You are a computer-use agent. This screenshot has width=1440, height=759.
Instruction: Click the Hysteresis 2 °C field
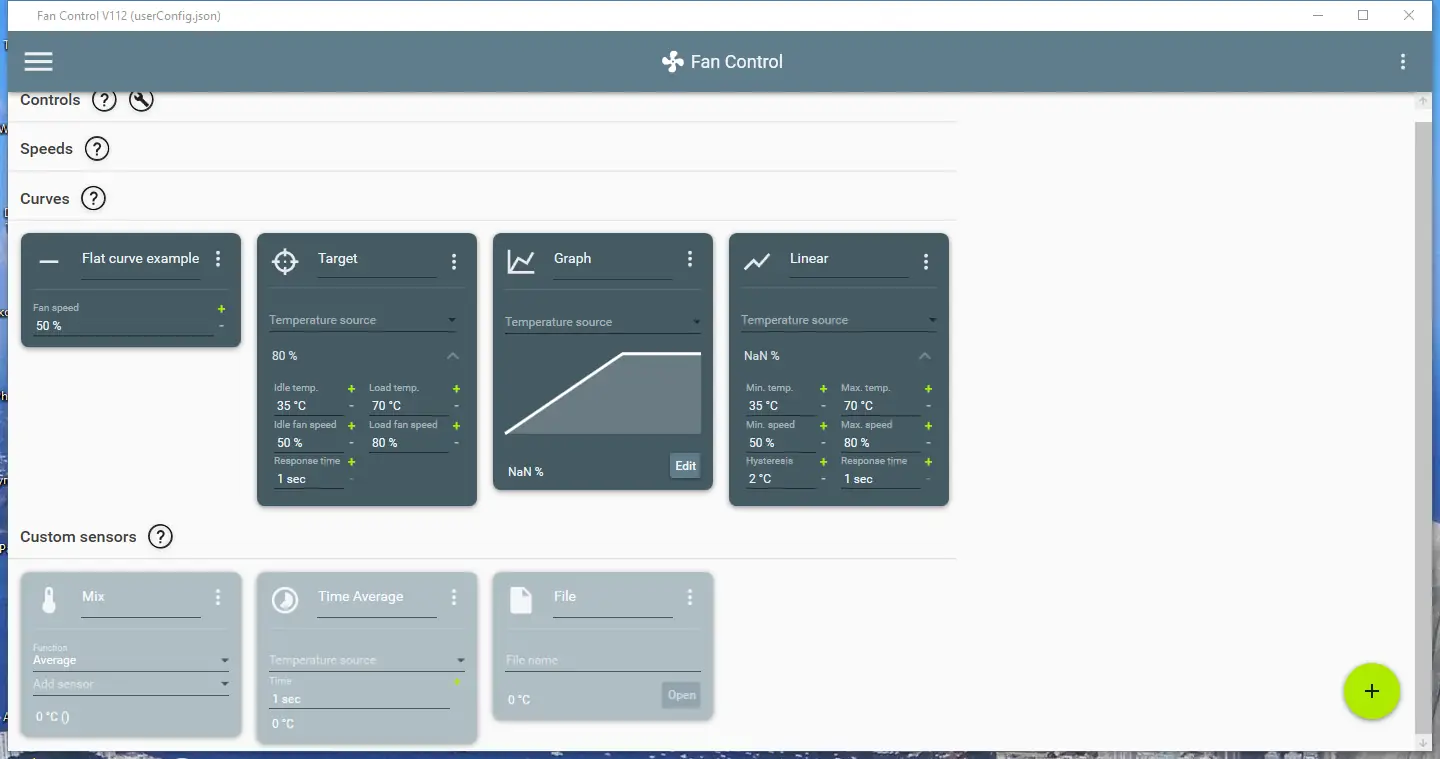(x=780, y=479)
